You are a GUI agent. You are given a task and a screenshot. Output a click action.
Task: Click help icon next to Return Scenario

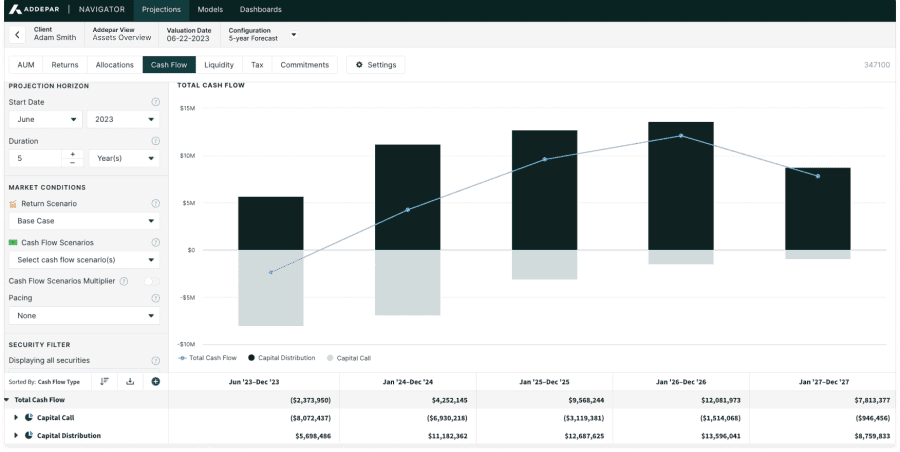tap(155, 204)
